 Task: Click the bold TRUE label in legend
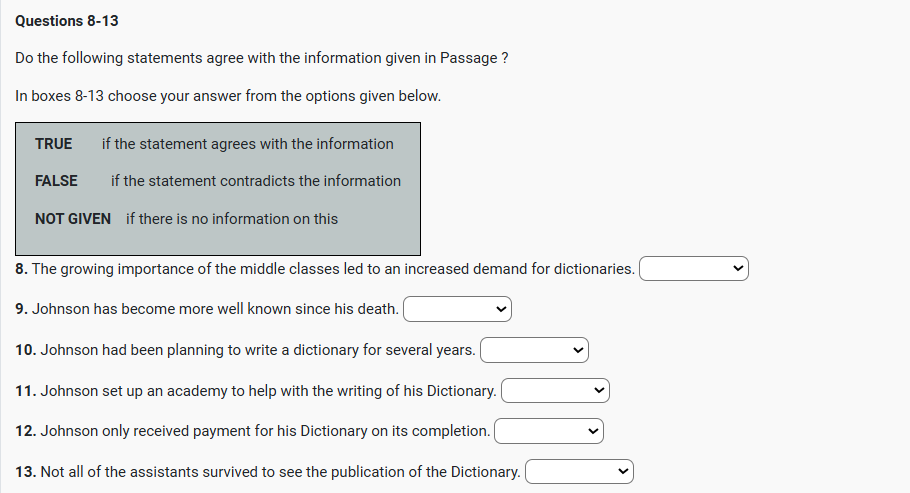click(54, 144)
